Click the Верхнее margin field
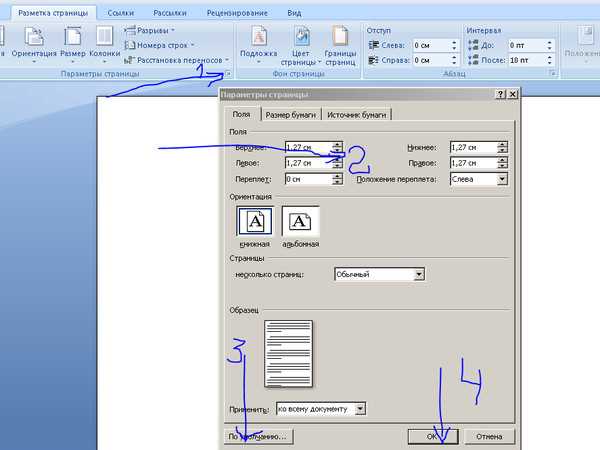Image resolution: width=600 pixels, height=450 pixels. (308, 147)
